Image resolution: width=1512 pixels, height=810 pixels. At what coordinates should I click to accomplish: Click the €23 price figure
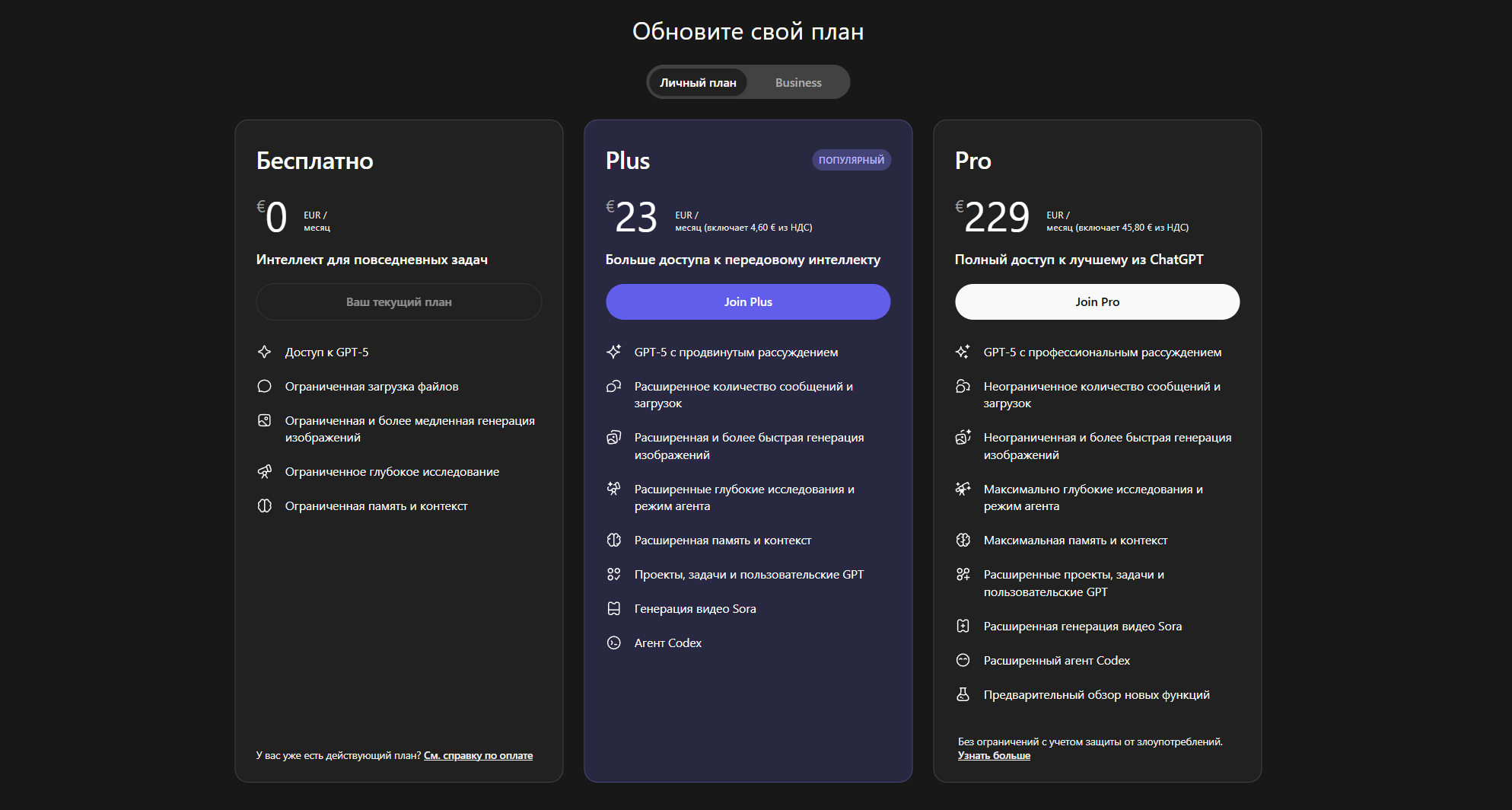tap(632, 216)
